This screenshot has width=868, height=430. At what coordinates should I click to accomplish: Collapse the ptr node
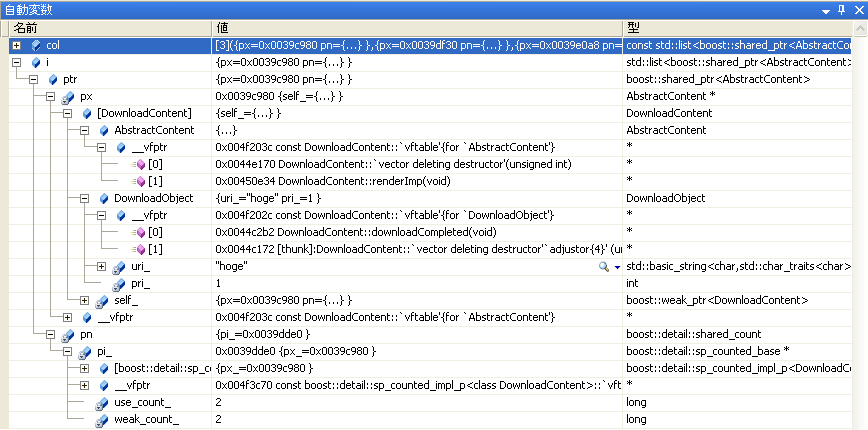tap(34, 80)
